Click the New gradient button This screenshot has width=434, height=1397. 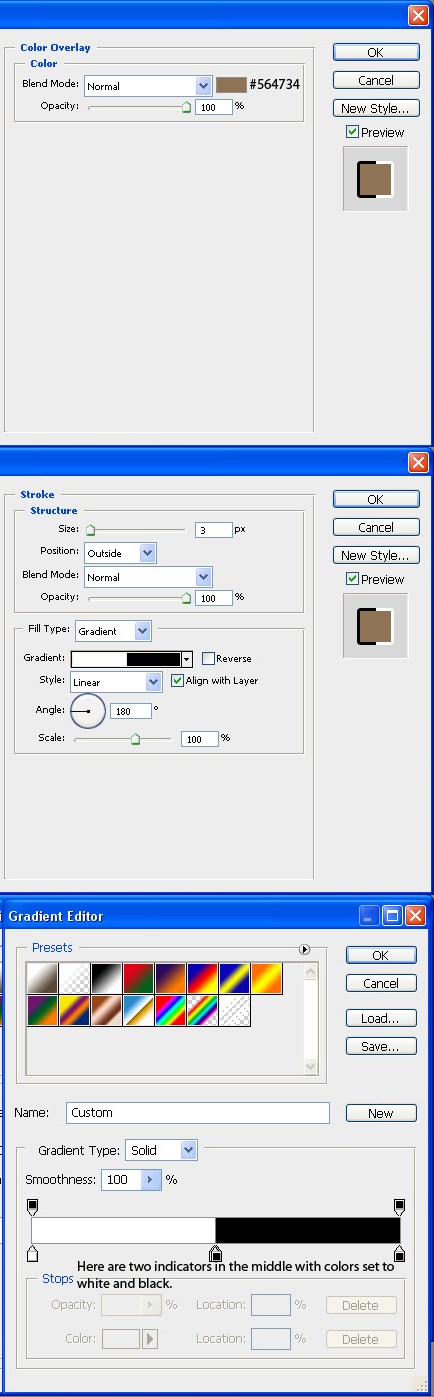click(x=381, y=1113)
